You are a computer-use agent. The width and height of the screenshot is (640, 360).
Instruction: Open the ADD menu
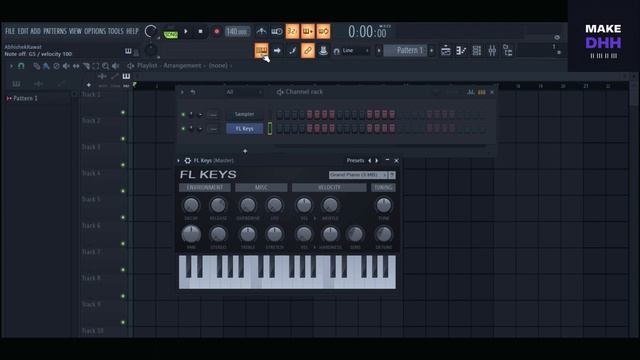36,31
